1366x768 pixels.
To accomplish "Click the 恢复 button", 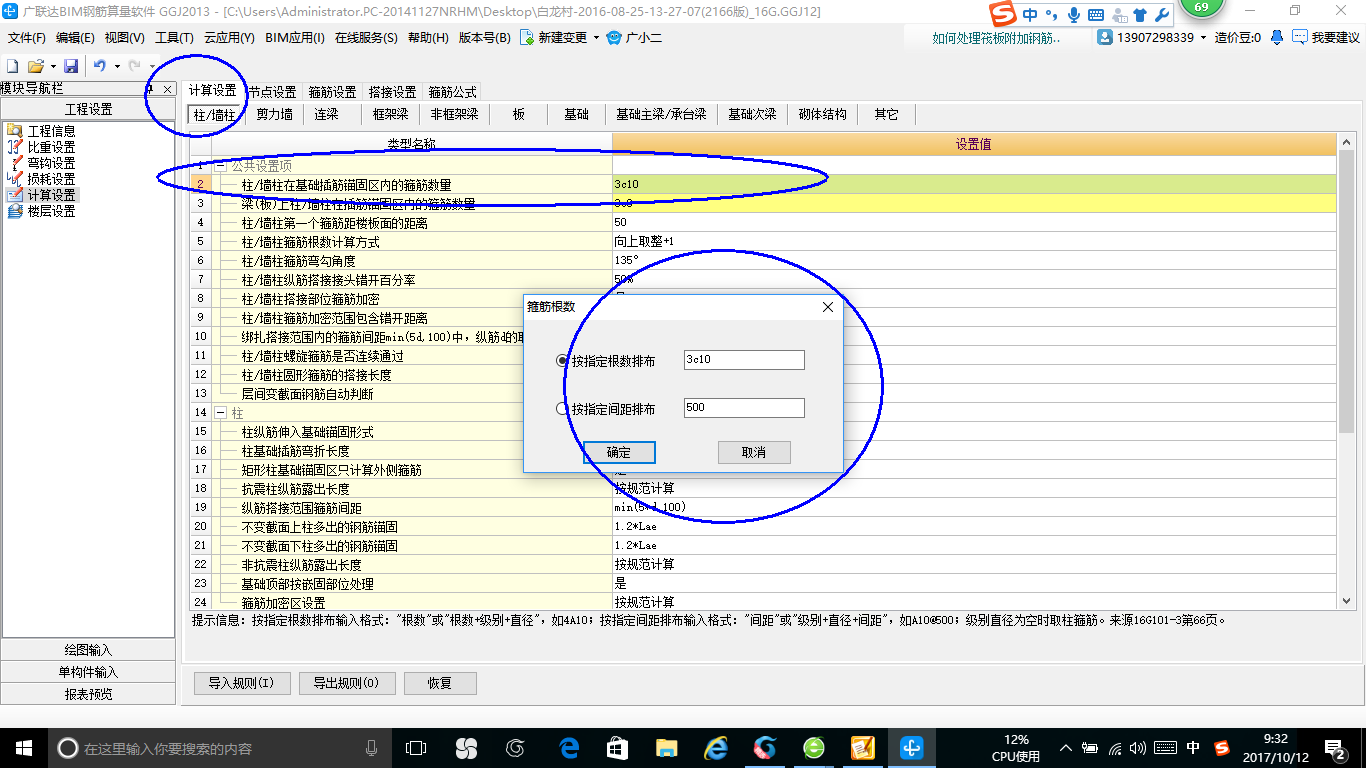I will [x=440, y=683].
